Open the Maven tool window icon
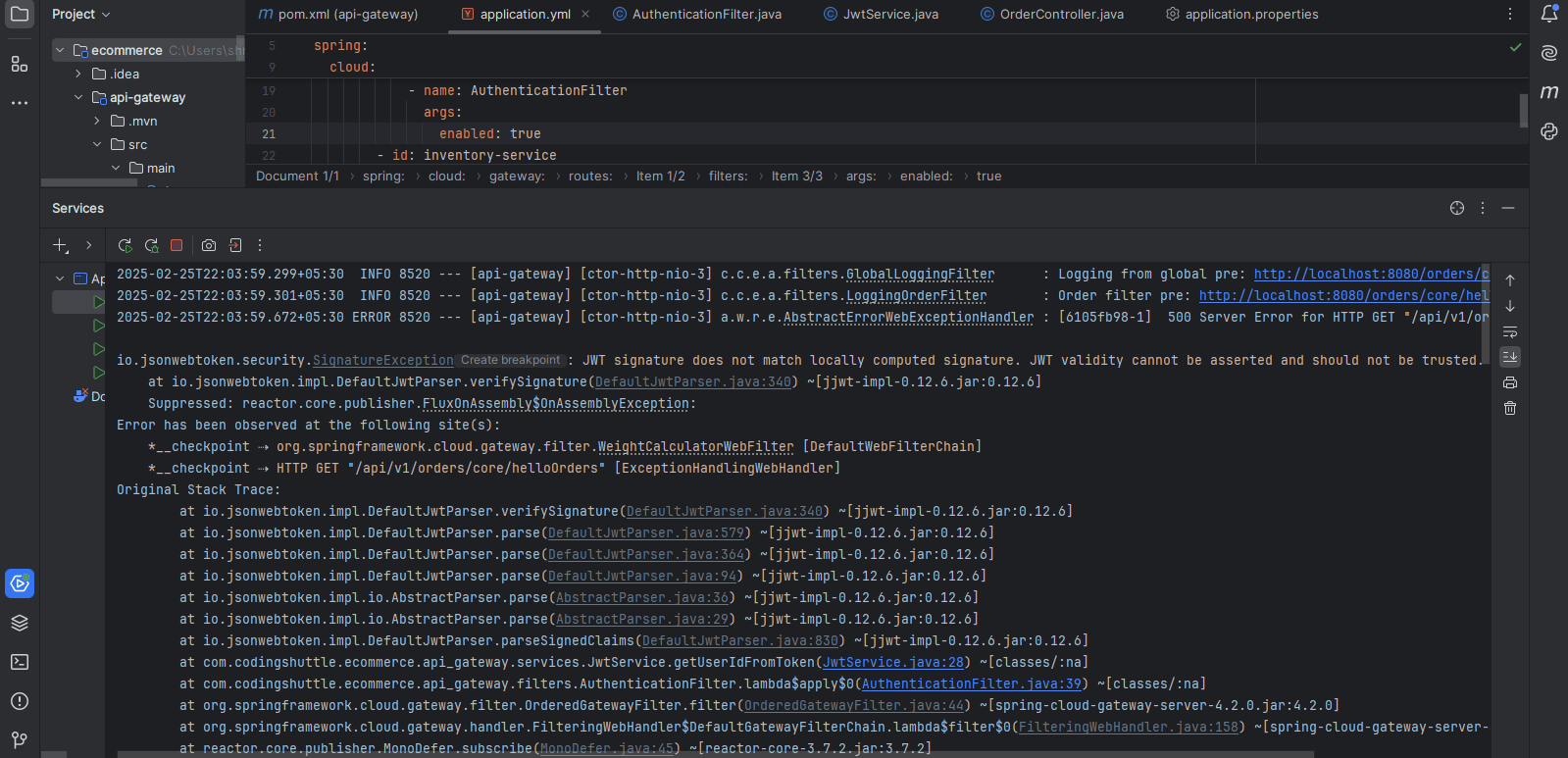This screenshot has height=758, width=1568. (1549, 92)
